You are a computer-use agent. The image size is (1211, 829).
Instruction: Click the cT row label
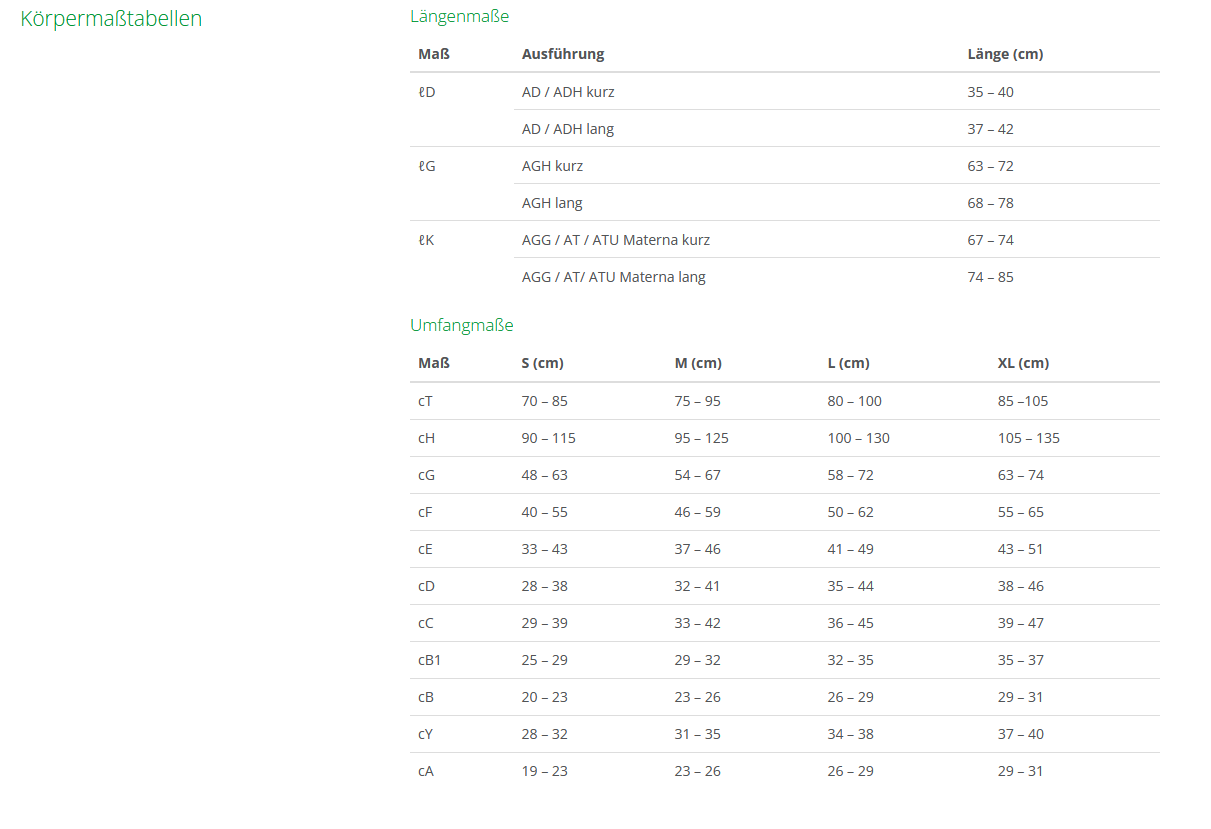426,401
